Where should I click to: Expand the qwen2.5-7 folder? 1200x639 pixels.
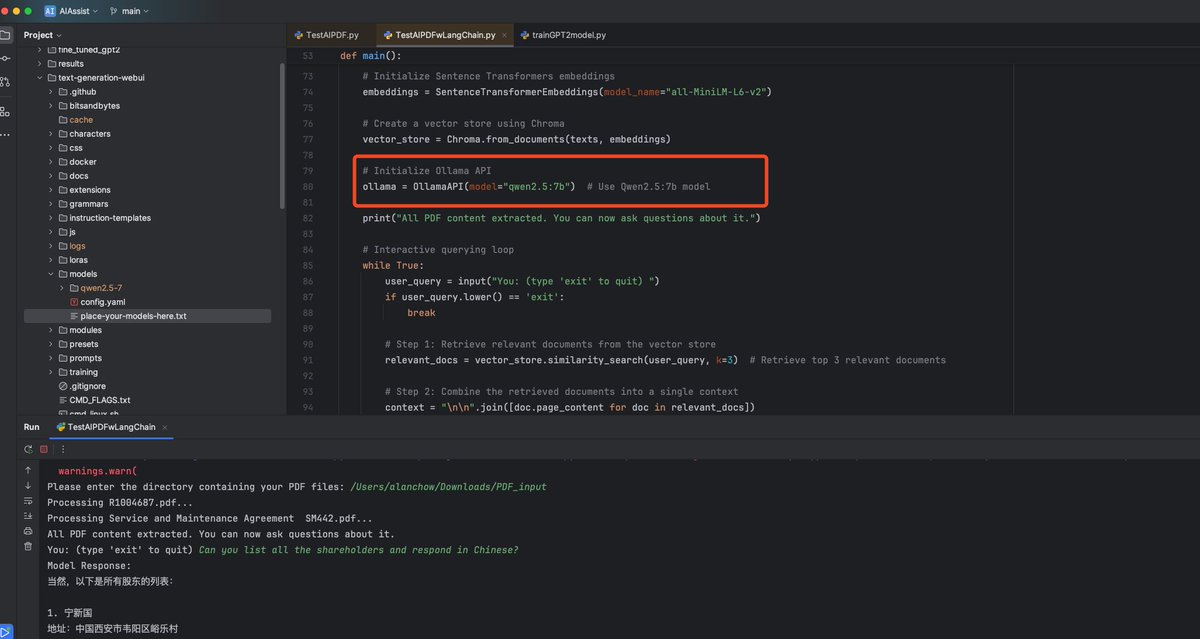click(62, 287)
